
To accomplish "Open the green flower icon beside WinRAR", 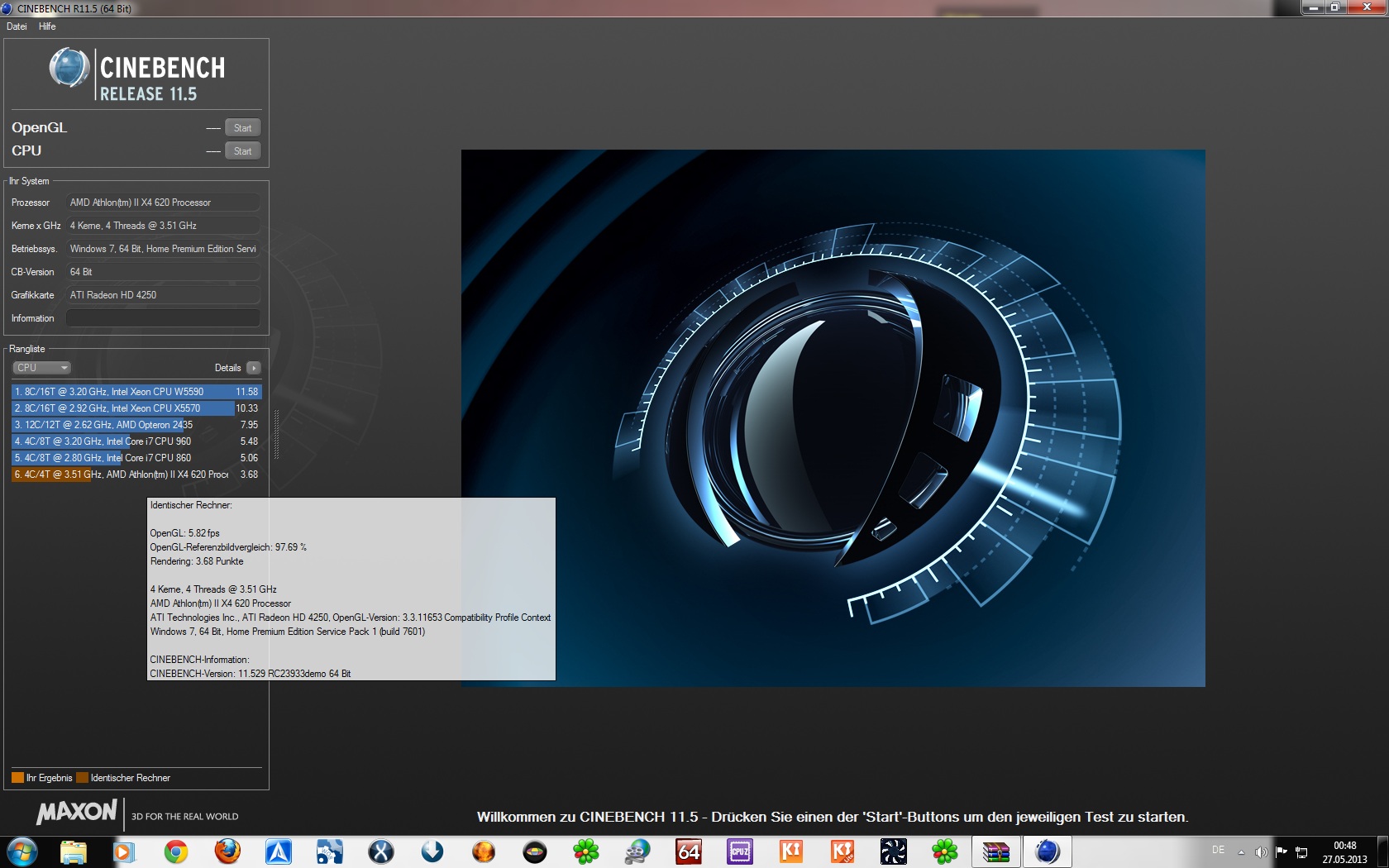I will [945, 851].
